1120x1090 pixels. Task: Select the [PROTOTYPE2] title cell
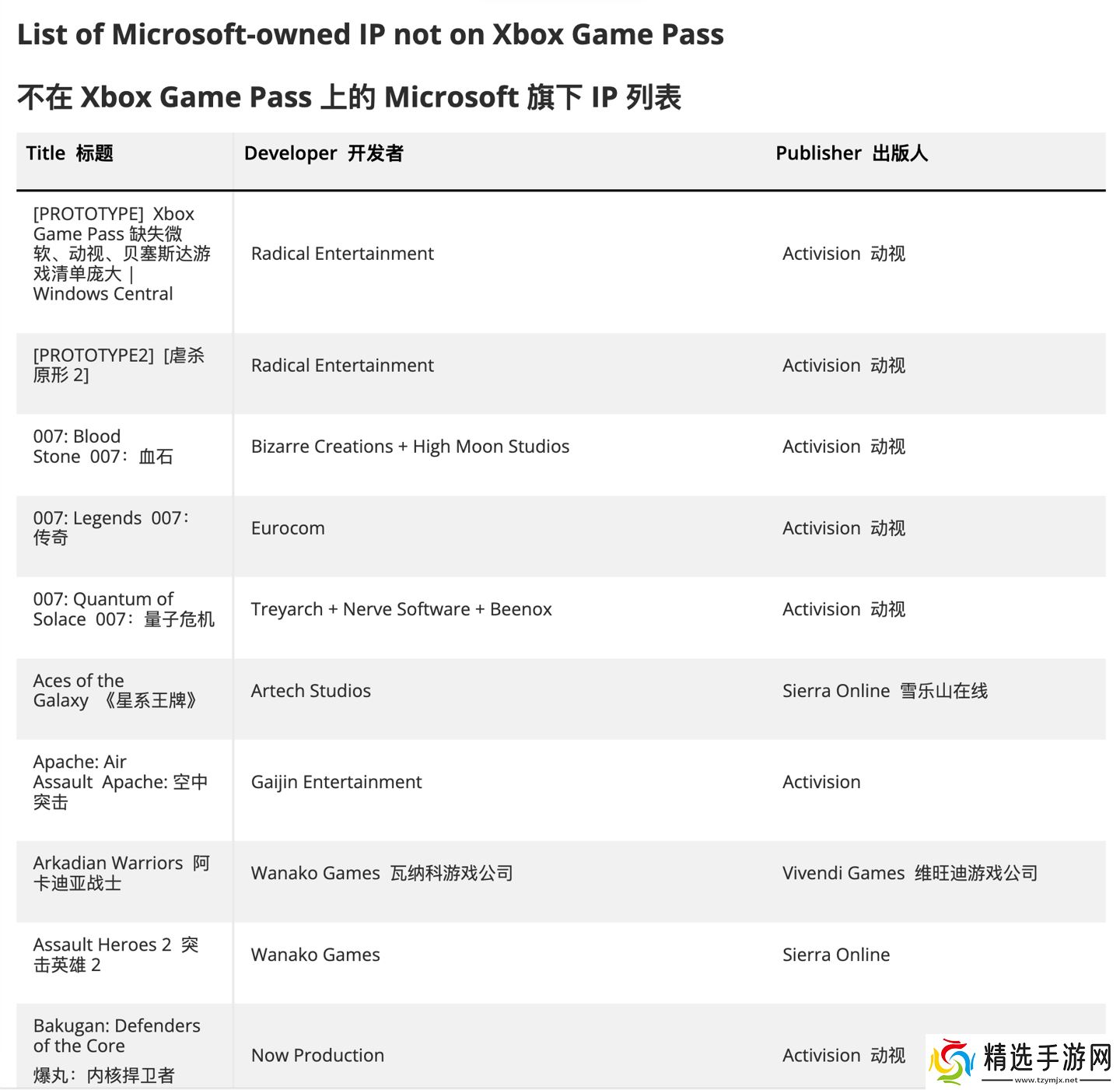(x=118, y=365)
